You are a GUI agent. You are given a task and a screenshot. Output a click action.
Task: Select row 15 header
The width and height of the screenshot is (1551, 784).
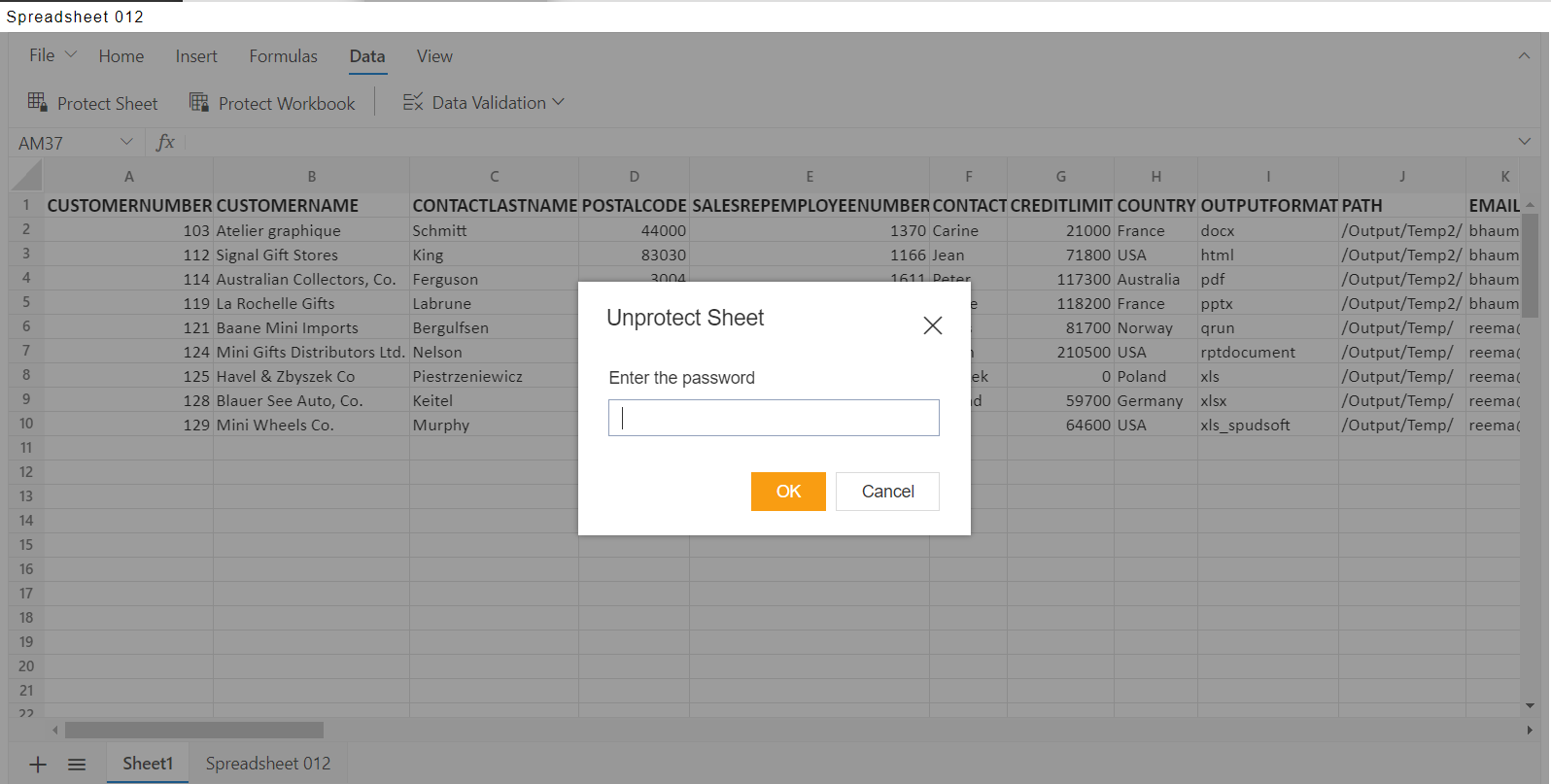coord(26,545)
